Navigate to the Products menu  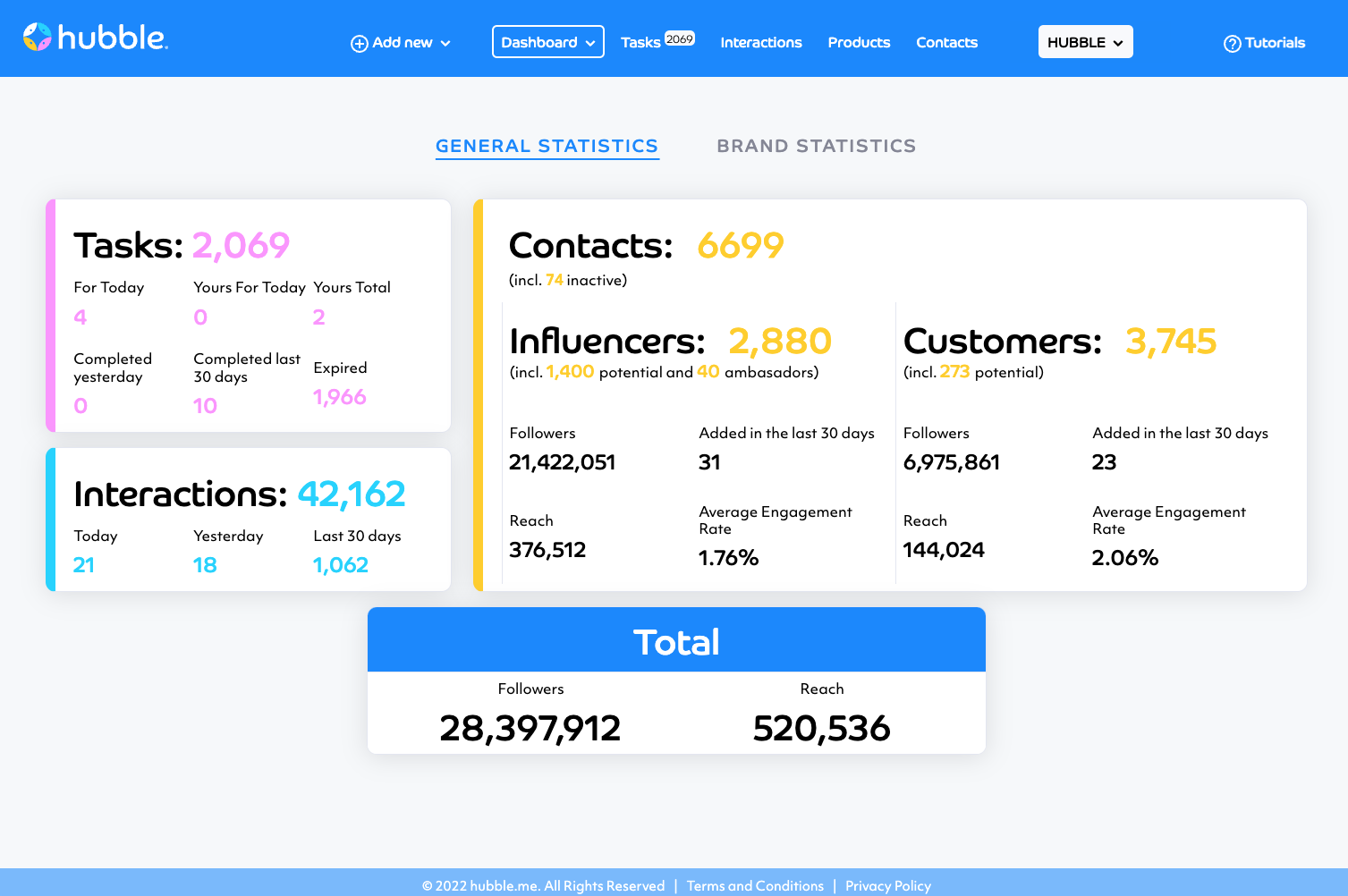[858, 42]
